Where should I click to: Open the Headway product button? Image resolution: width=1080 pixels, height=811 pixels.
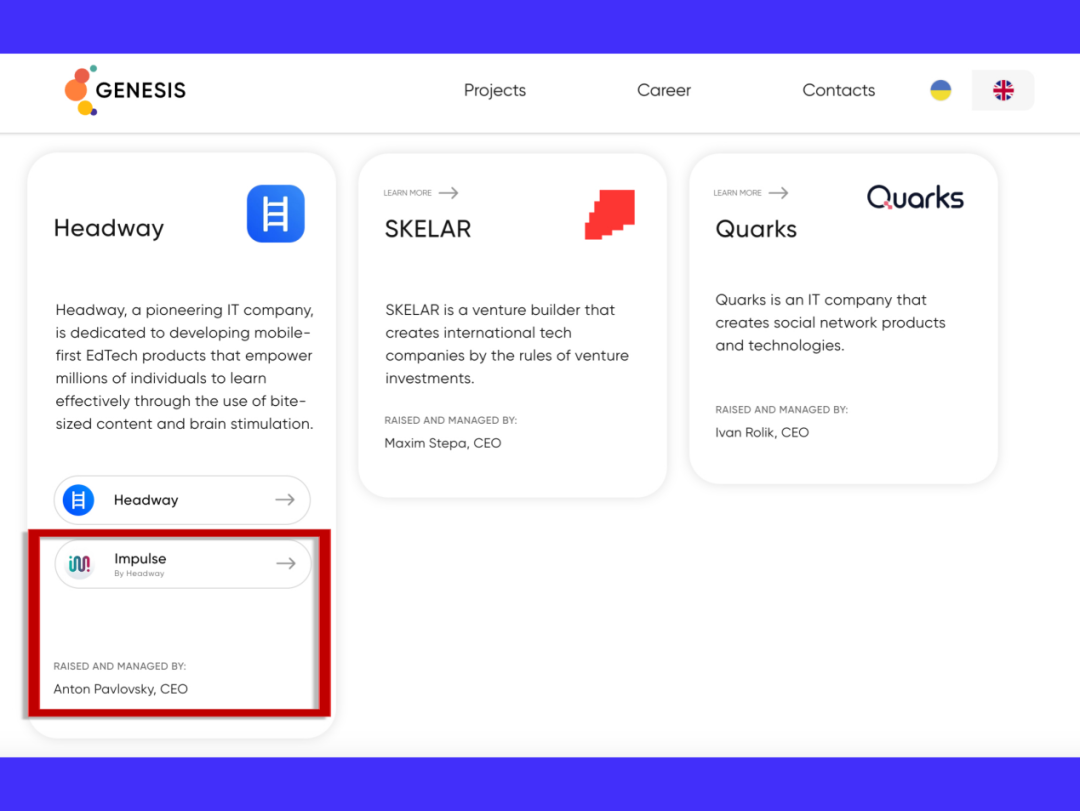[x=182, y=500]
